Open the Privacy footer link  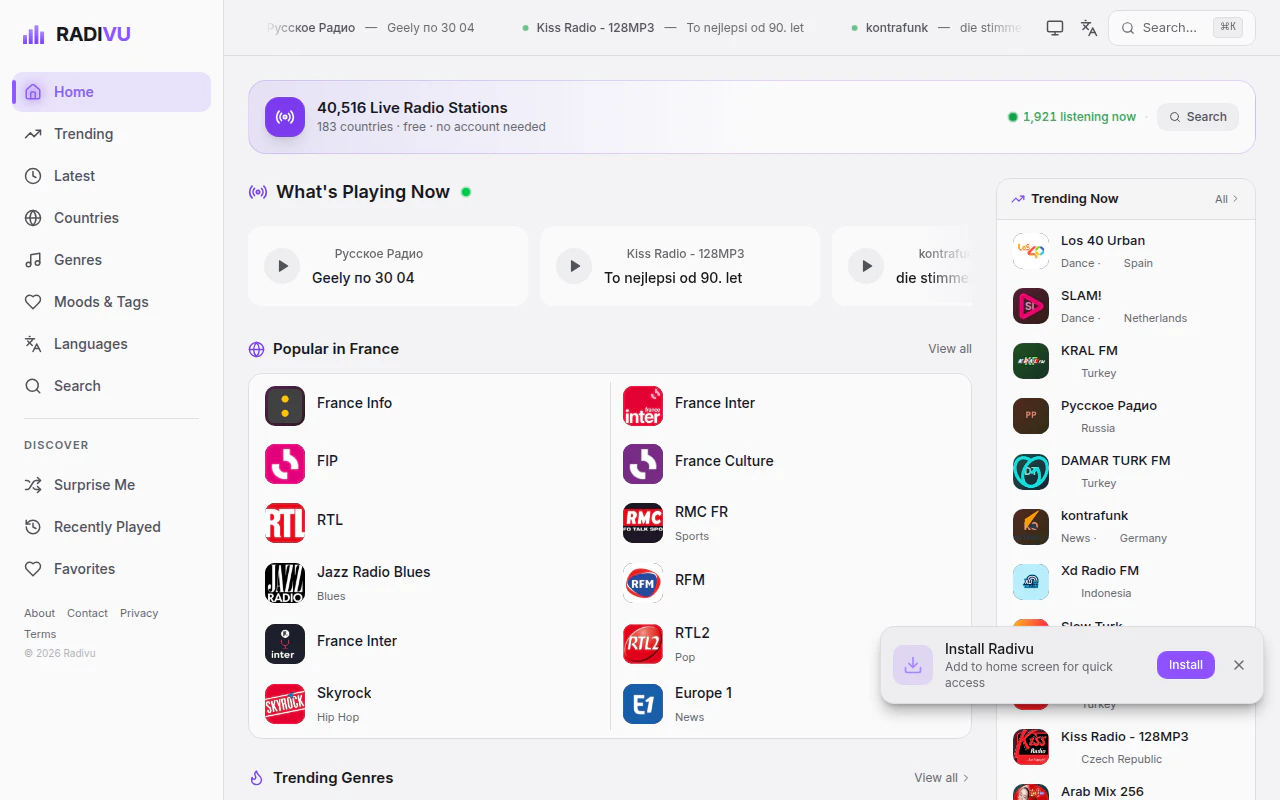point(139,613)
